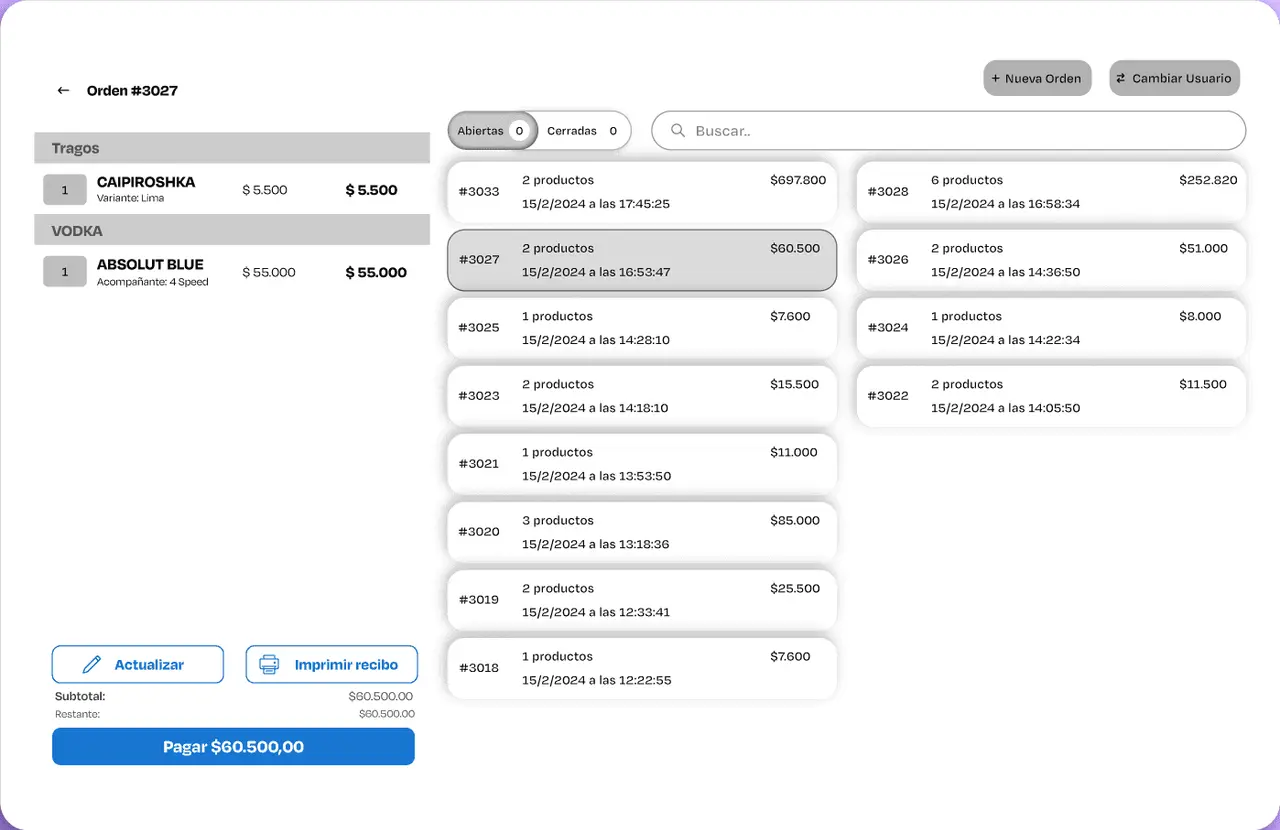Create a new order with Nueva Orden
Viewport: 1280px width, 830px height.
pos(1037,78)
